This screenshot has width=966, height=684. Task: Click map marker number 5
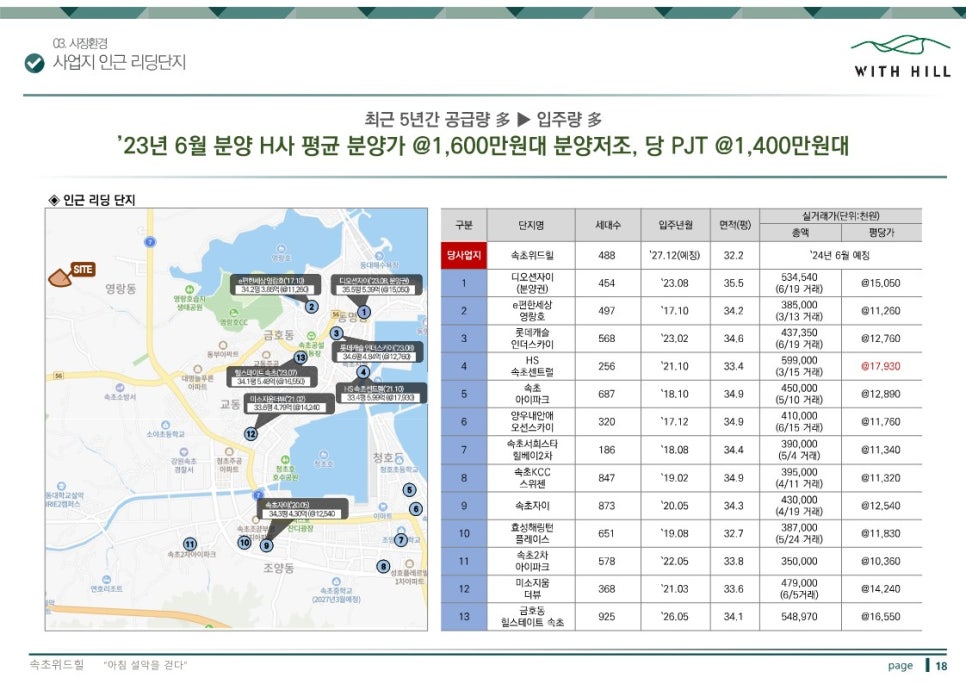(x=409, y=490)
